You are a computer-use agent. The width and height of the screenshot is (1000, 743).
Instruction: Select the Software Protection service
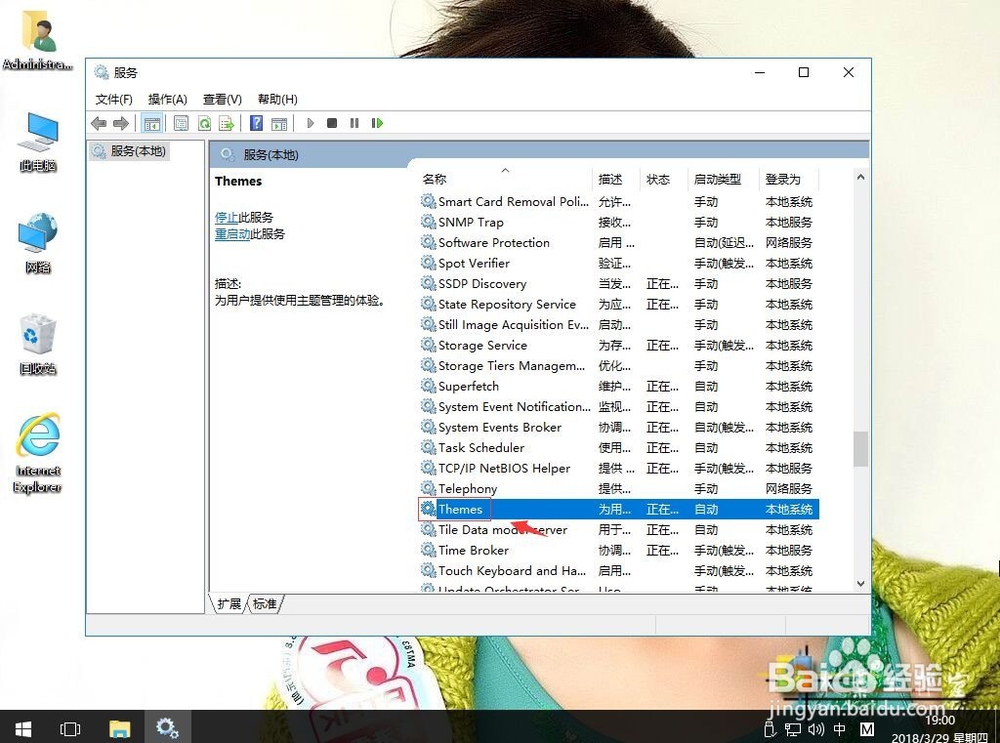619,243
